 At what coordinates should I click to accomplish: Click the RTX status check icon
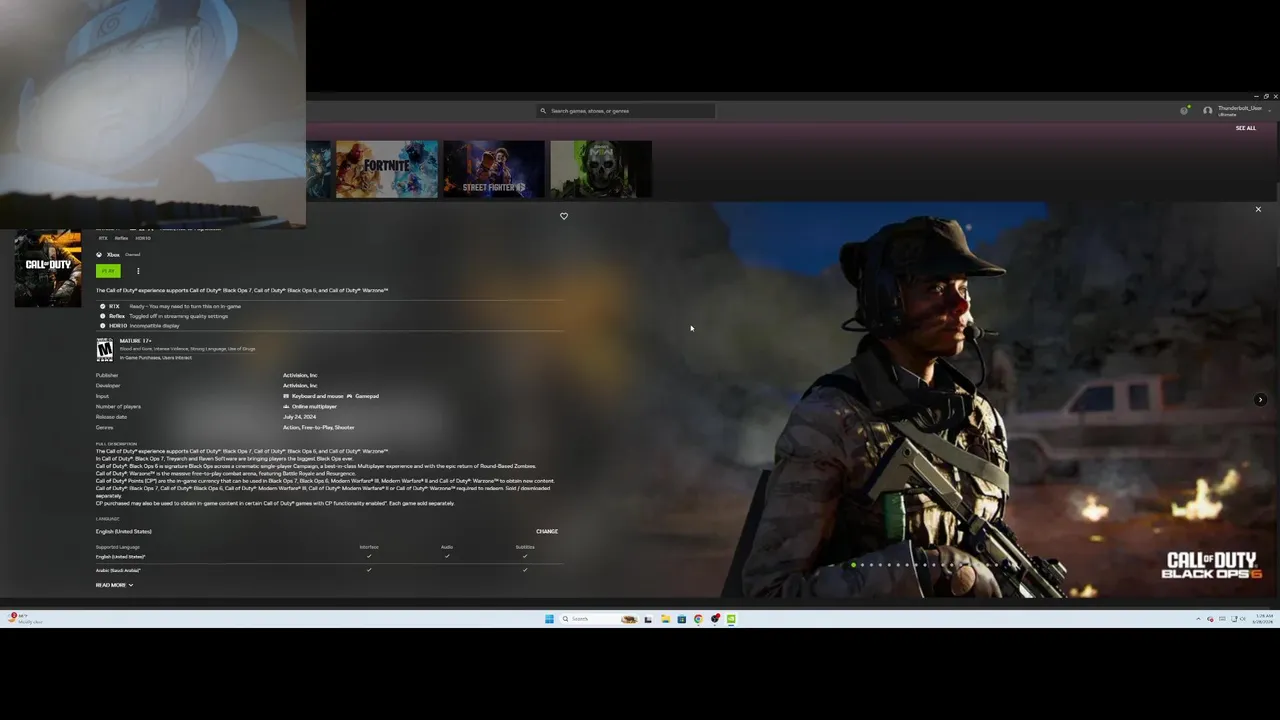click(102, 306)
